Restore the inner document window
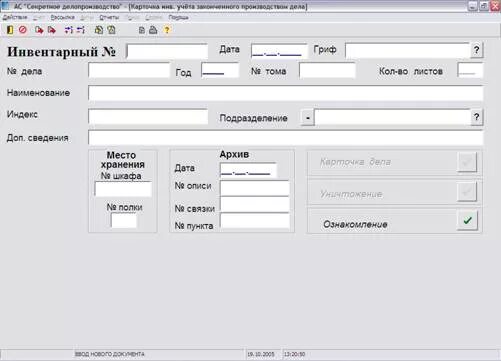501x361 pixels. [484, 6]
